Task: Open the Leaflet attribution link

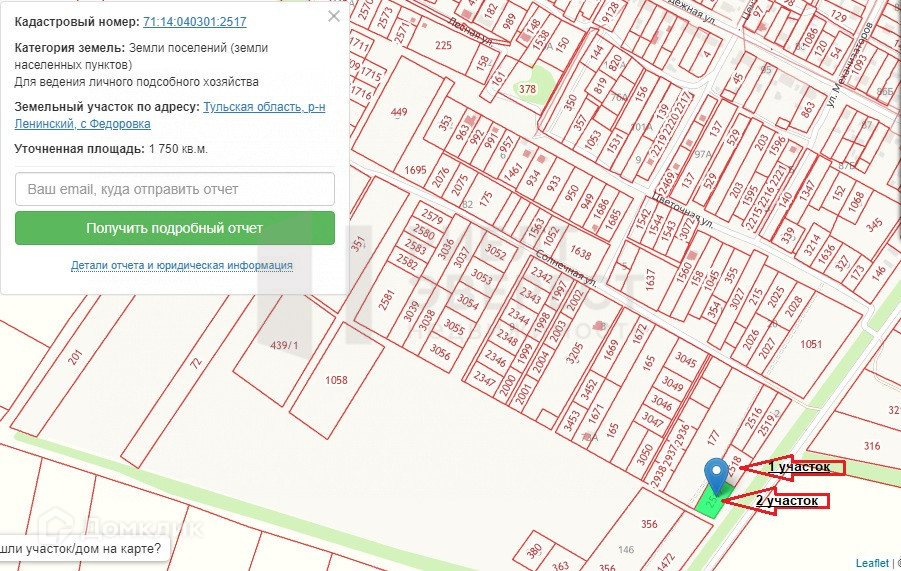Action: (x=872, y=563)
